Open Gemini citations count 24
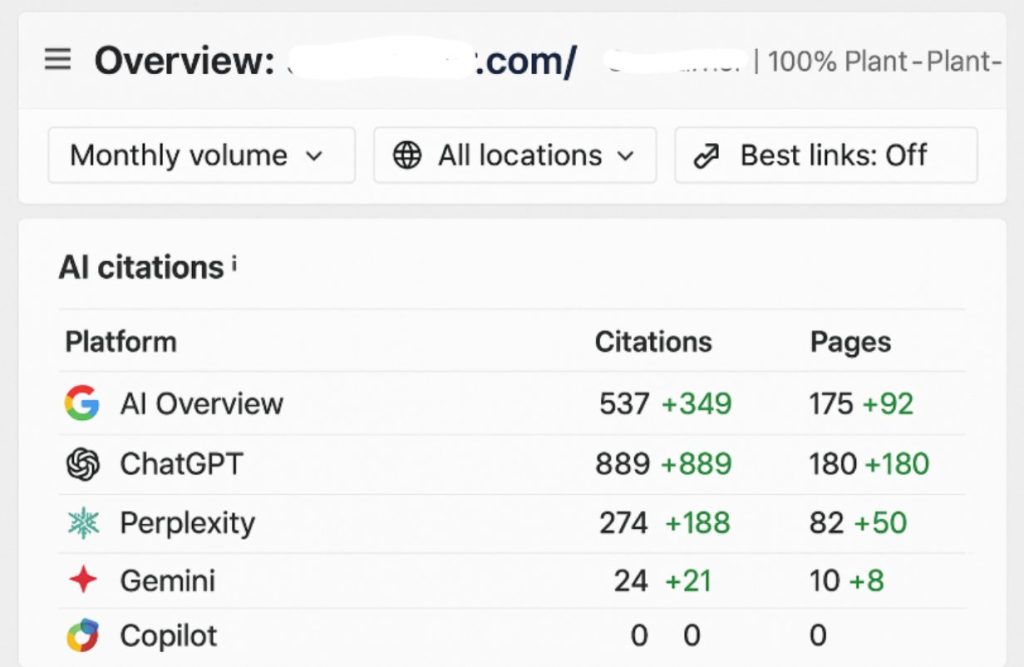The image size is (1024, 667). [631, 580]
